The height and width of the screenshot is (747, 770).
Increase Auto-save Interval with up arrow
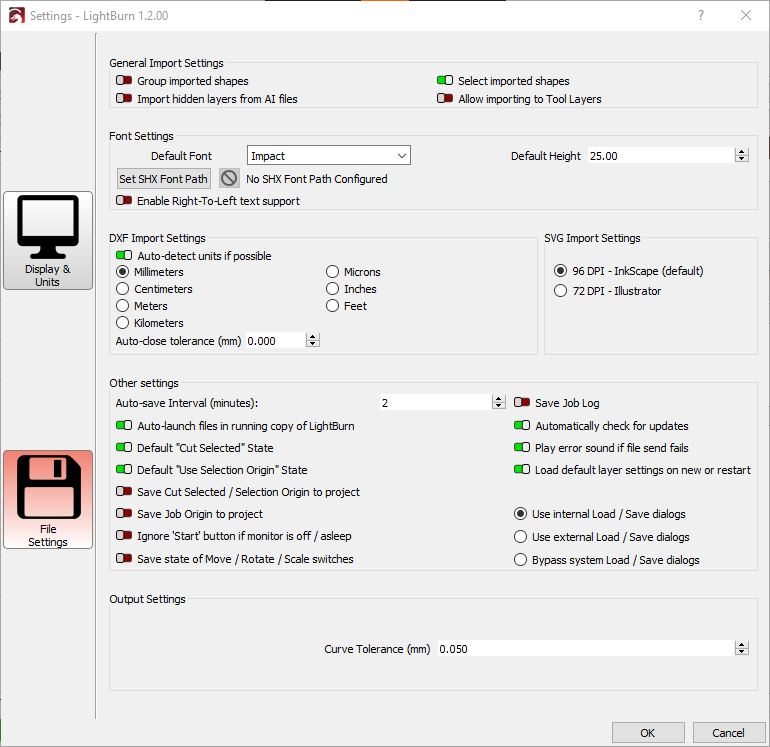point(498,399)
